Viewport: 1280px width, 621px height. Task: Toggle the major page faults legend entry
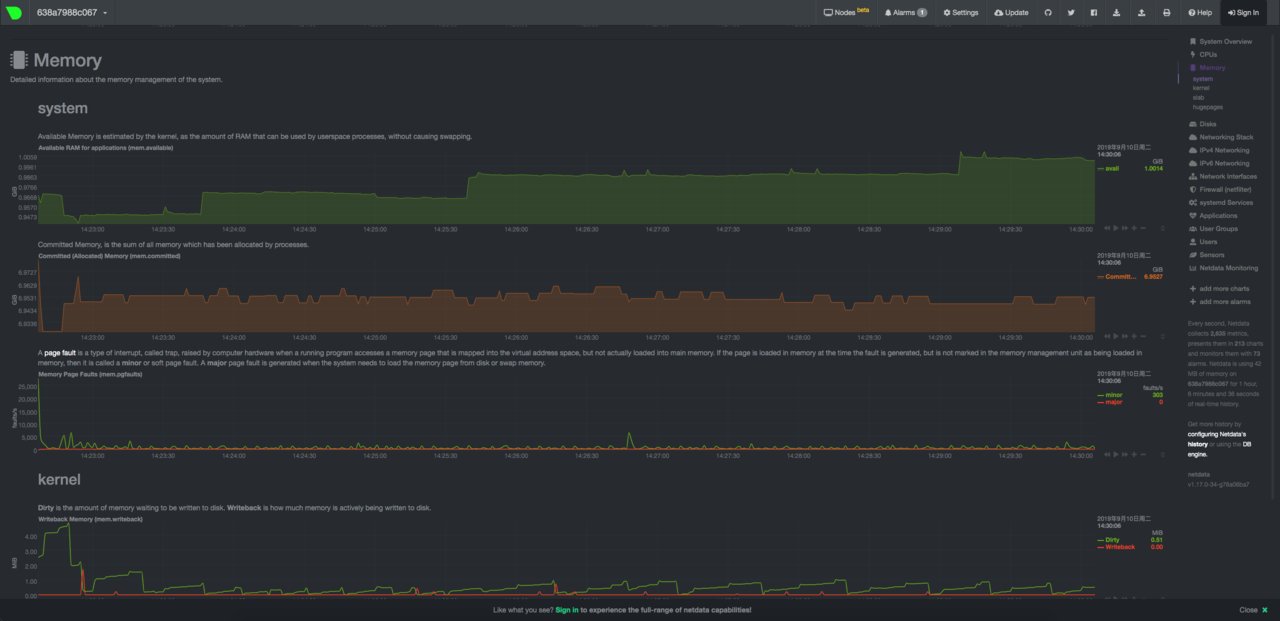tap(1113, 402)
